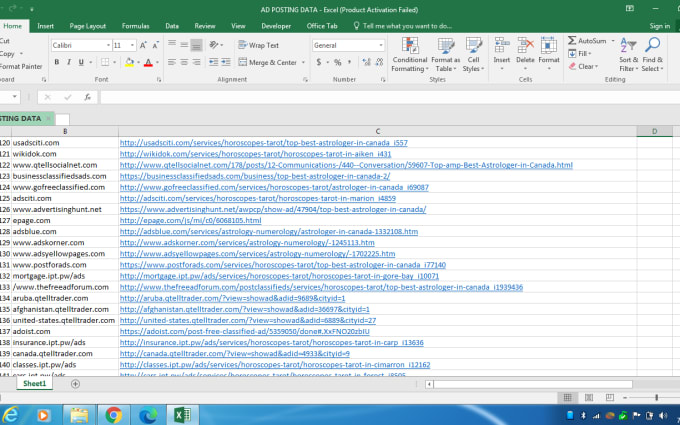
Task: Increase indent
Action: [x=226, y=62]
